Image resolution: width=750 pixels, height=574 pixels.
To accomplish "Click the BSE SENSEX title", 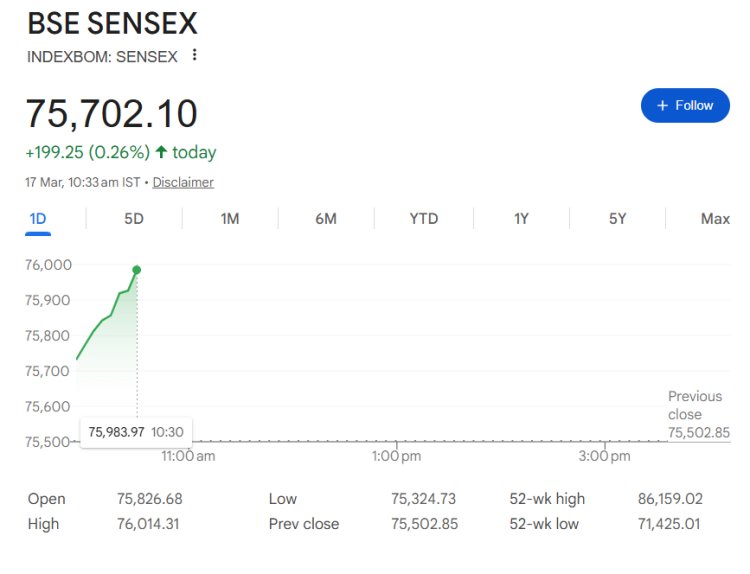I will pos(112,24).
